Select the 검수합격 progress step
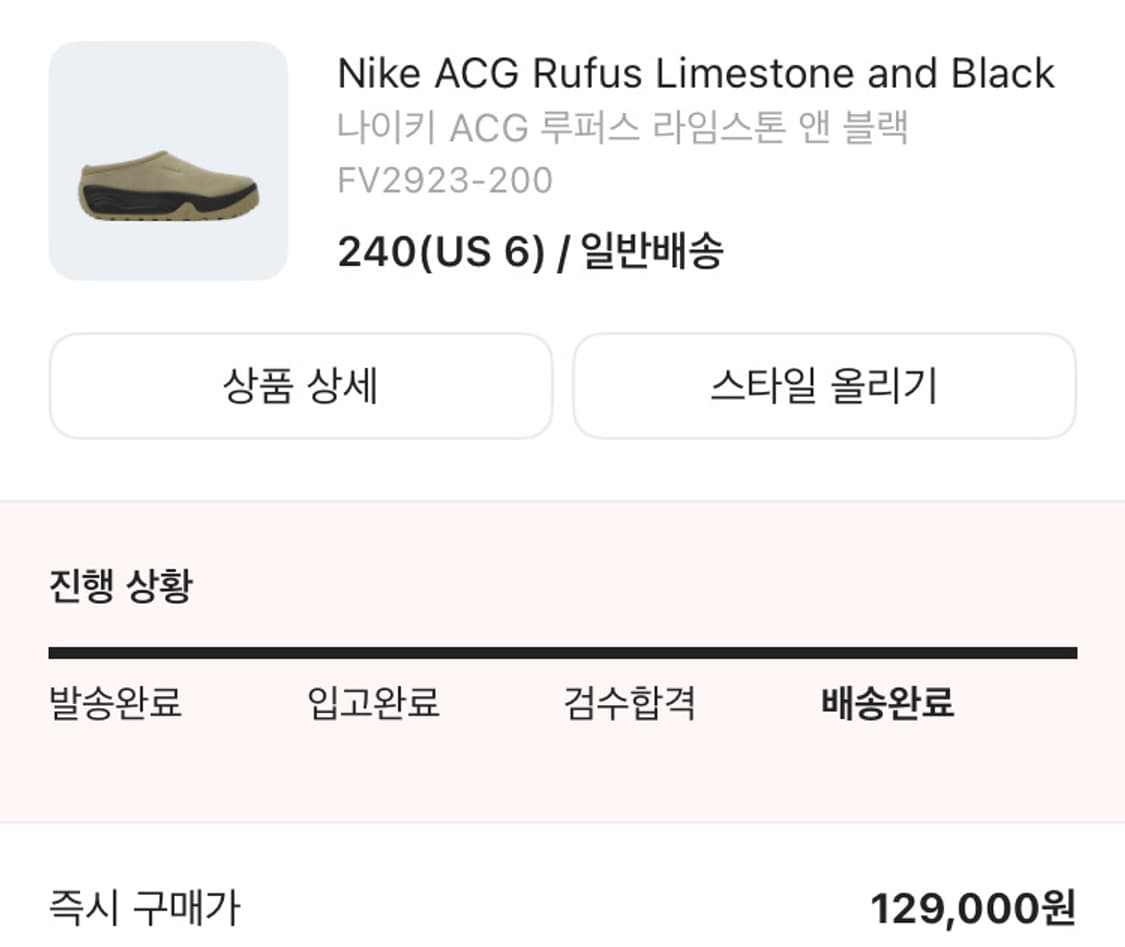Image resolution: width=1125 pixels, height=947 pixels. click(628, 706)
